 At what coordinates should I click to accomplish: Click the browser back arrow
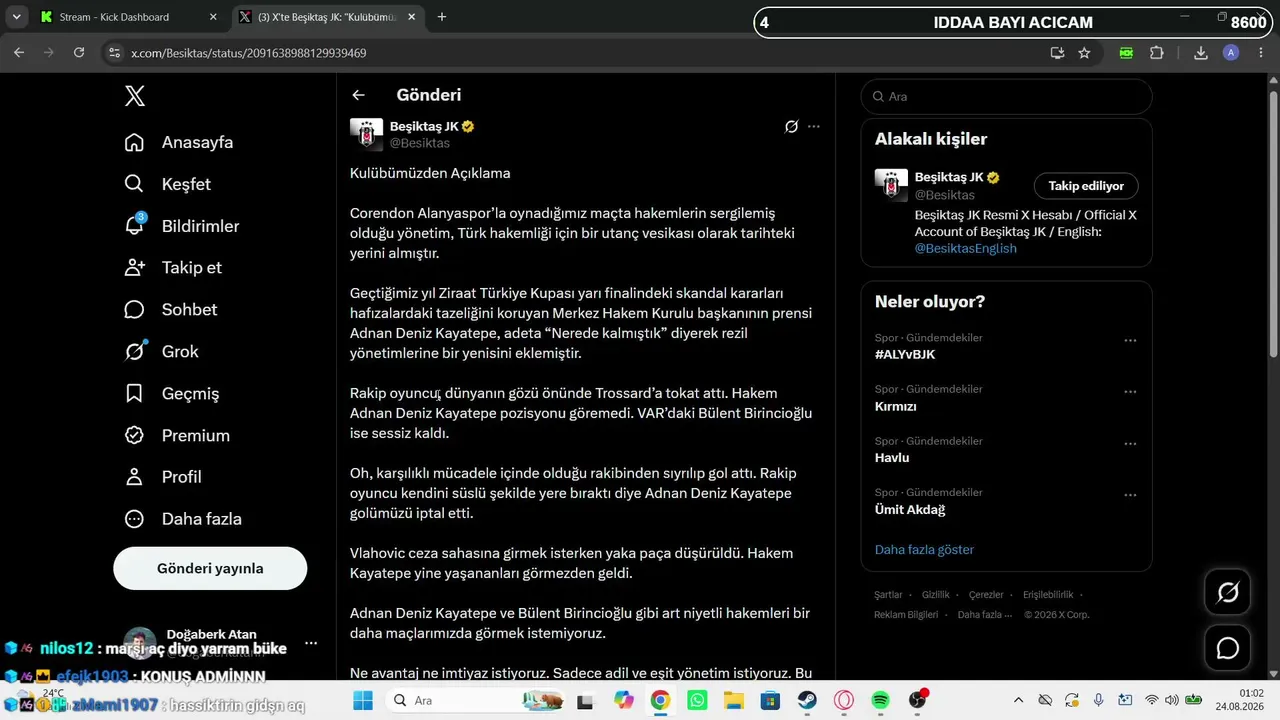click(19, 53)
